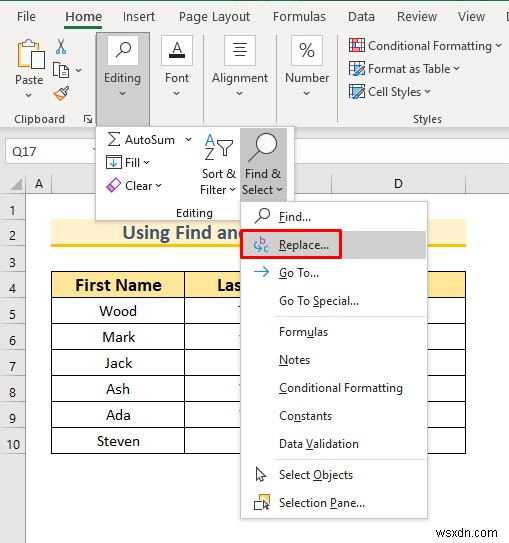Click the Paste clipboard icon
This screenshot has height=543, width=509.
tap(30, 54)
